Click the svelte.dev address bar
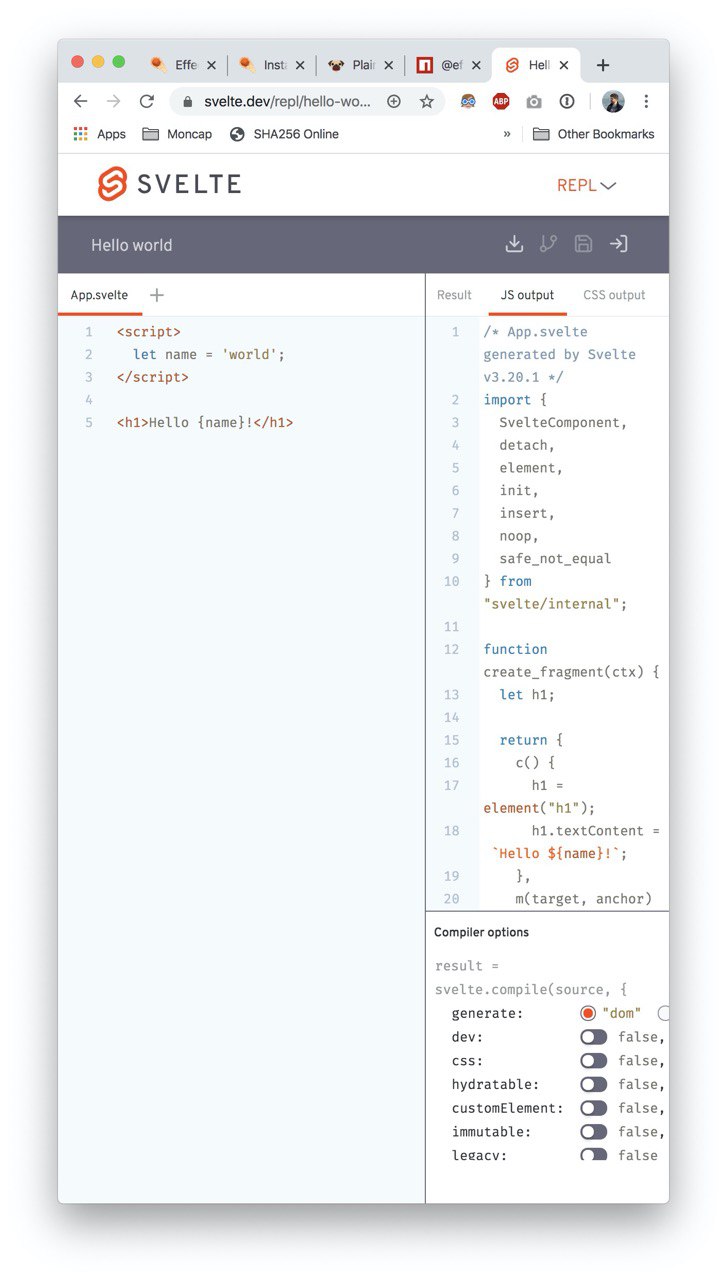Screen dimensions: 727x1280 click(287, 101)
